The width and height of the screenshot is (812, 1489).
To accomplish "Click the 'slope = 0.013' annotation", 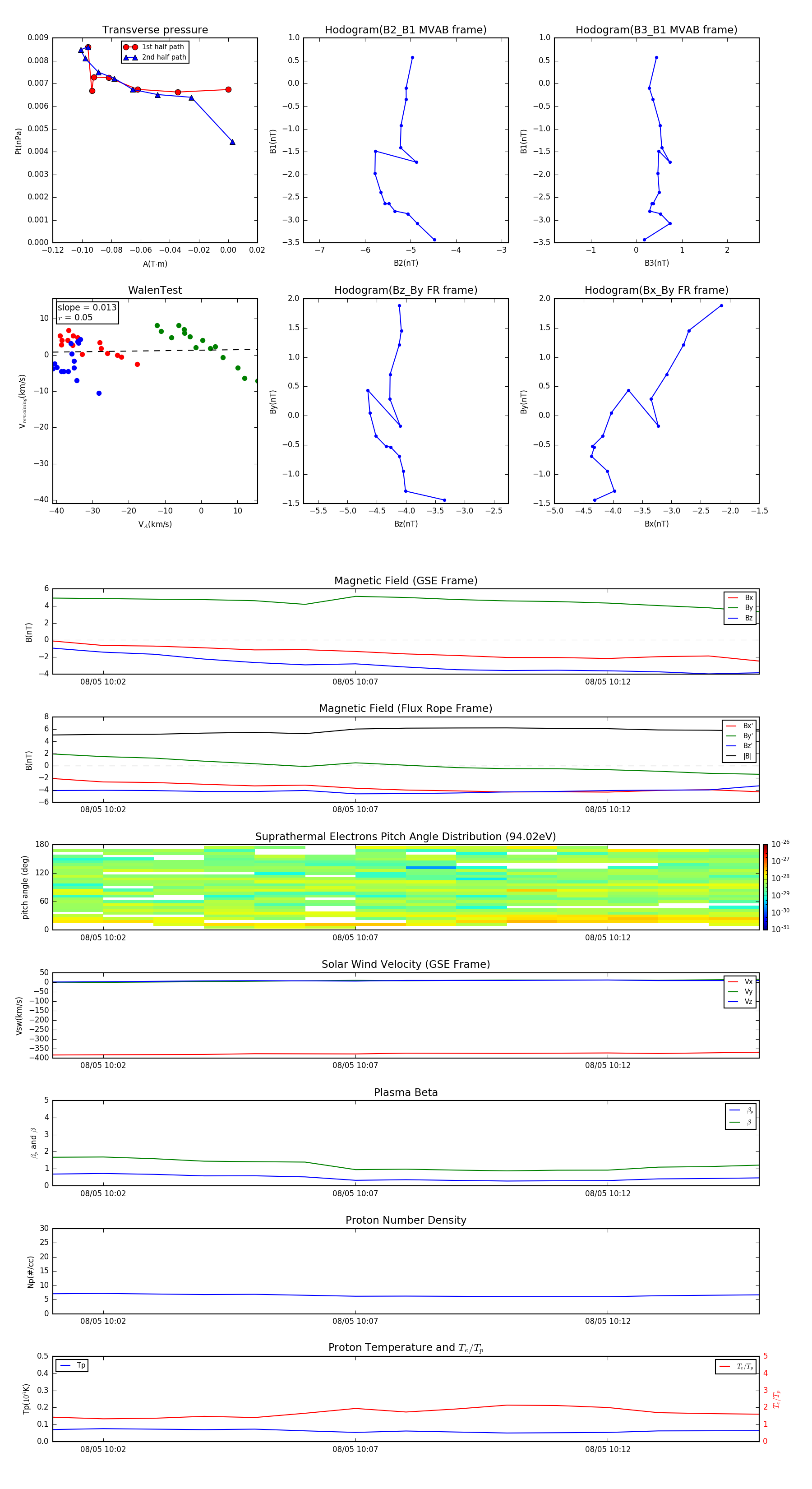I will pos(87,308).
